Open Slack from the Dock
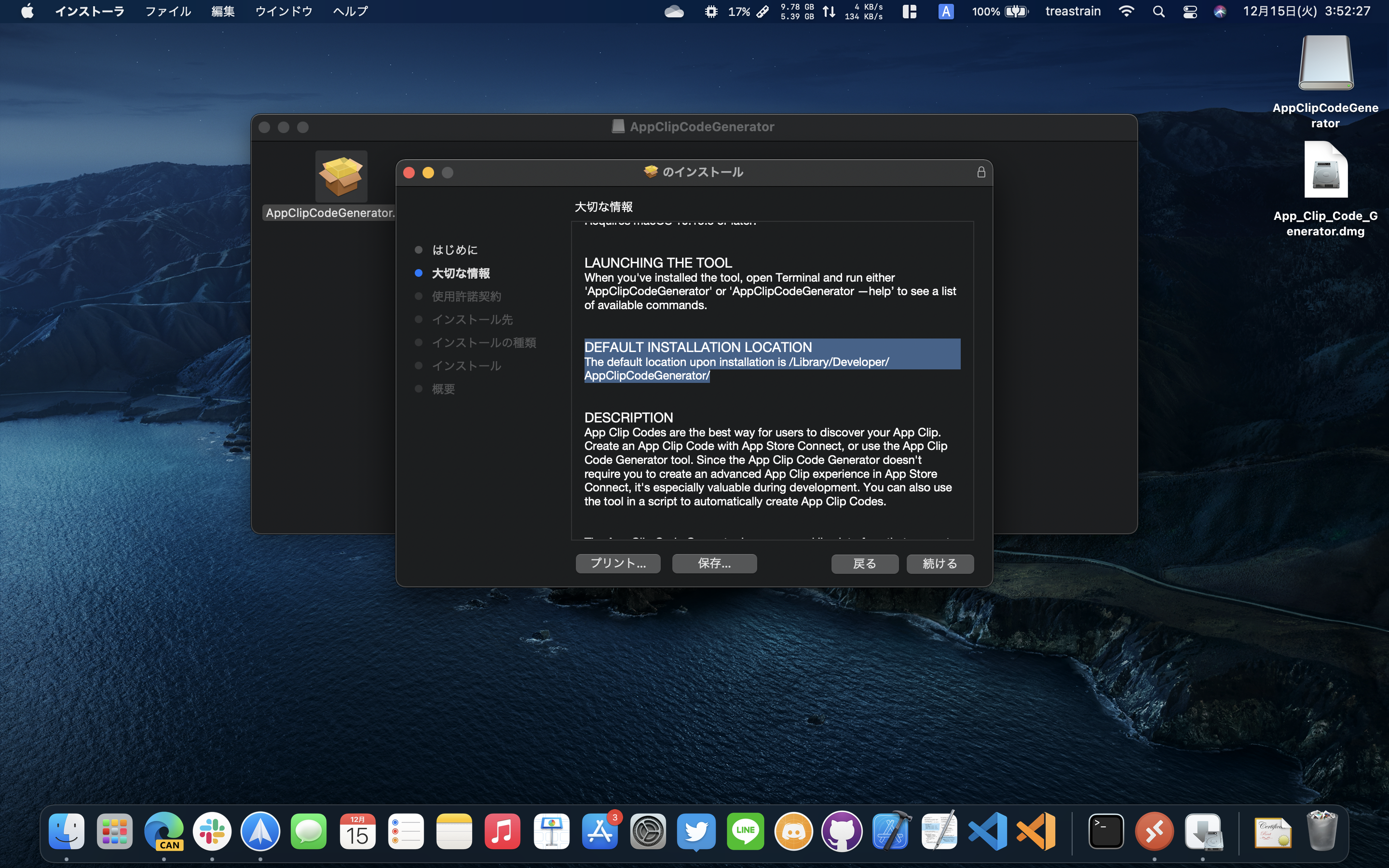 212,831
